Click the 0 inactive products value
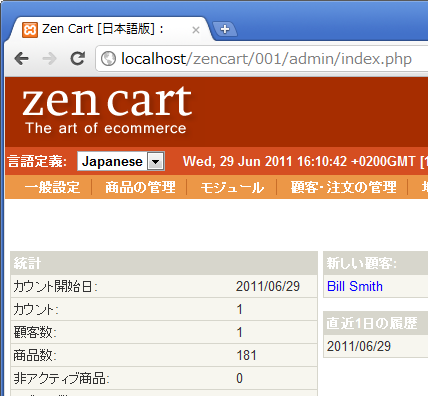 pos(239,378)
